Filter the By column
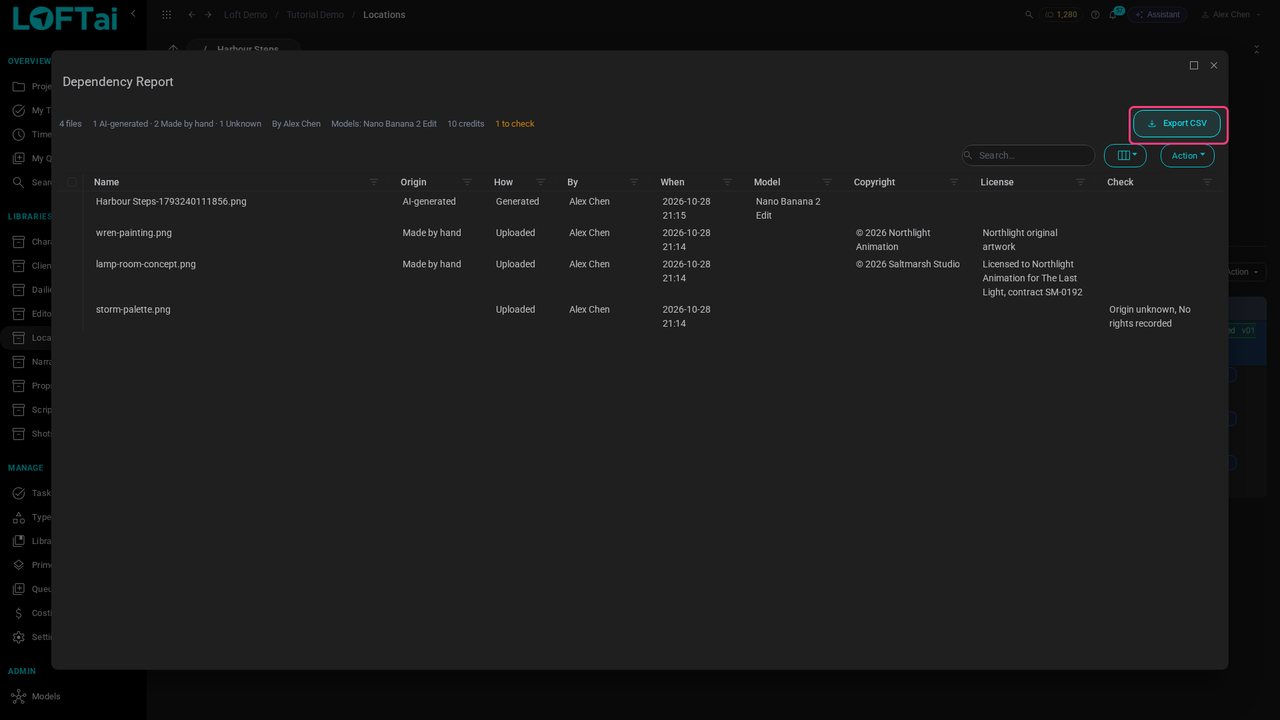This screenshot has height=720, width=1280. click(634, 182)
